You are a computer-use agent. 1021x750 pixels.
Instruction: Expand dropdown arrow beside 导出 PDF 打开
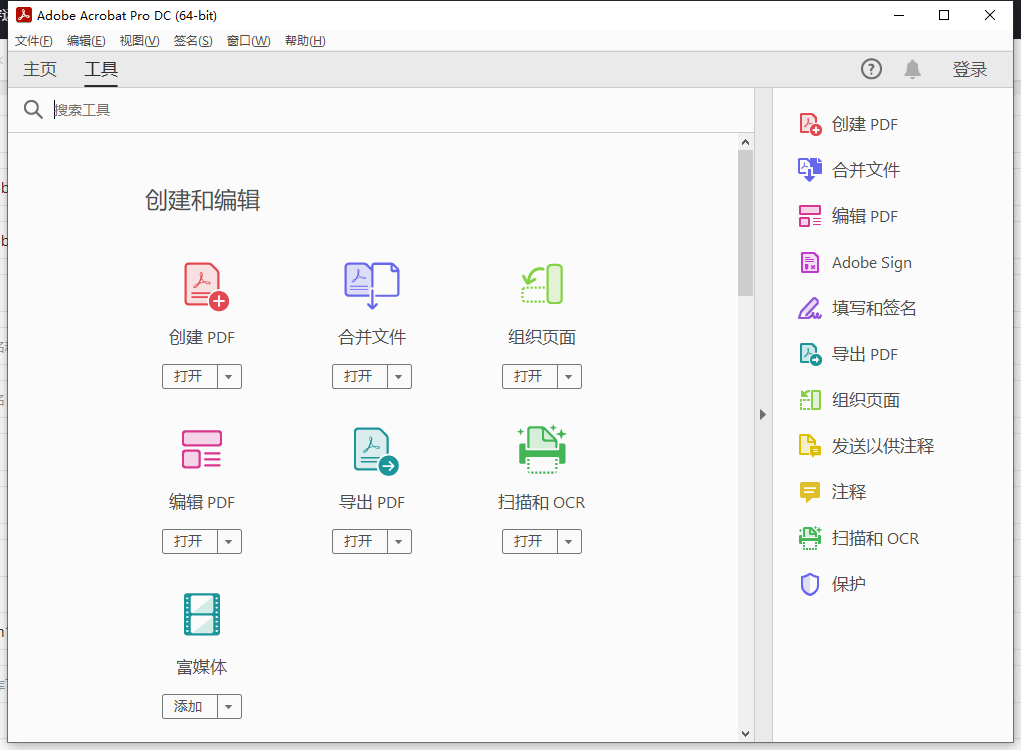(399, 542)
